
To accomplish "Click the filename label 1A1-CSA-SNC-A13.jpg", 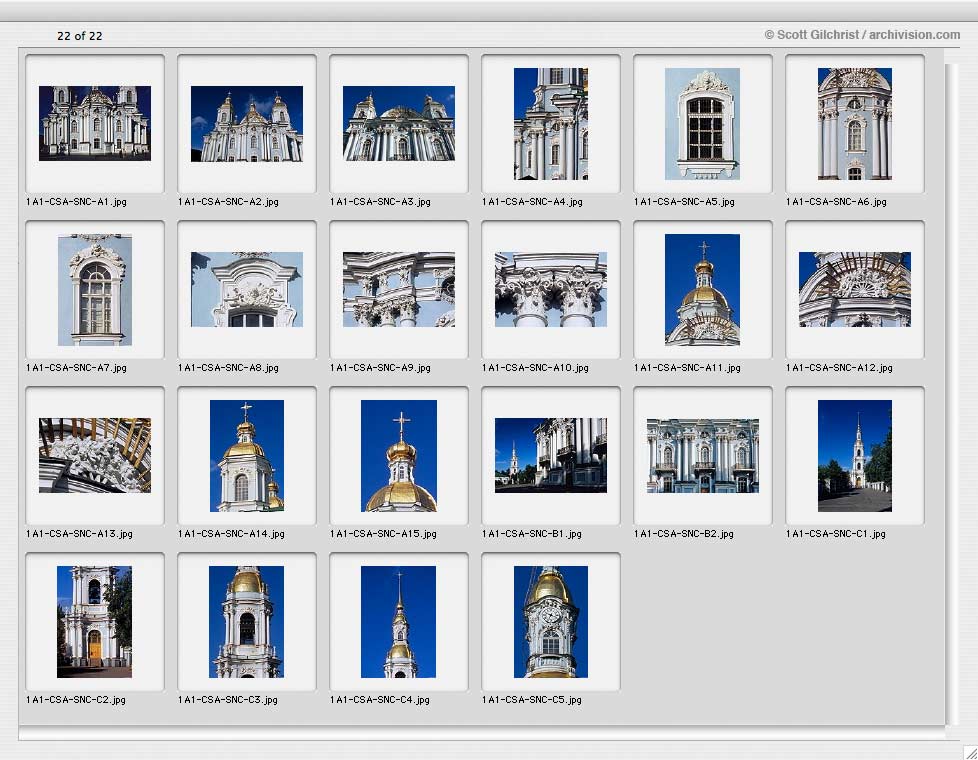I will click(x=79, y=533).
